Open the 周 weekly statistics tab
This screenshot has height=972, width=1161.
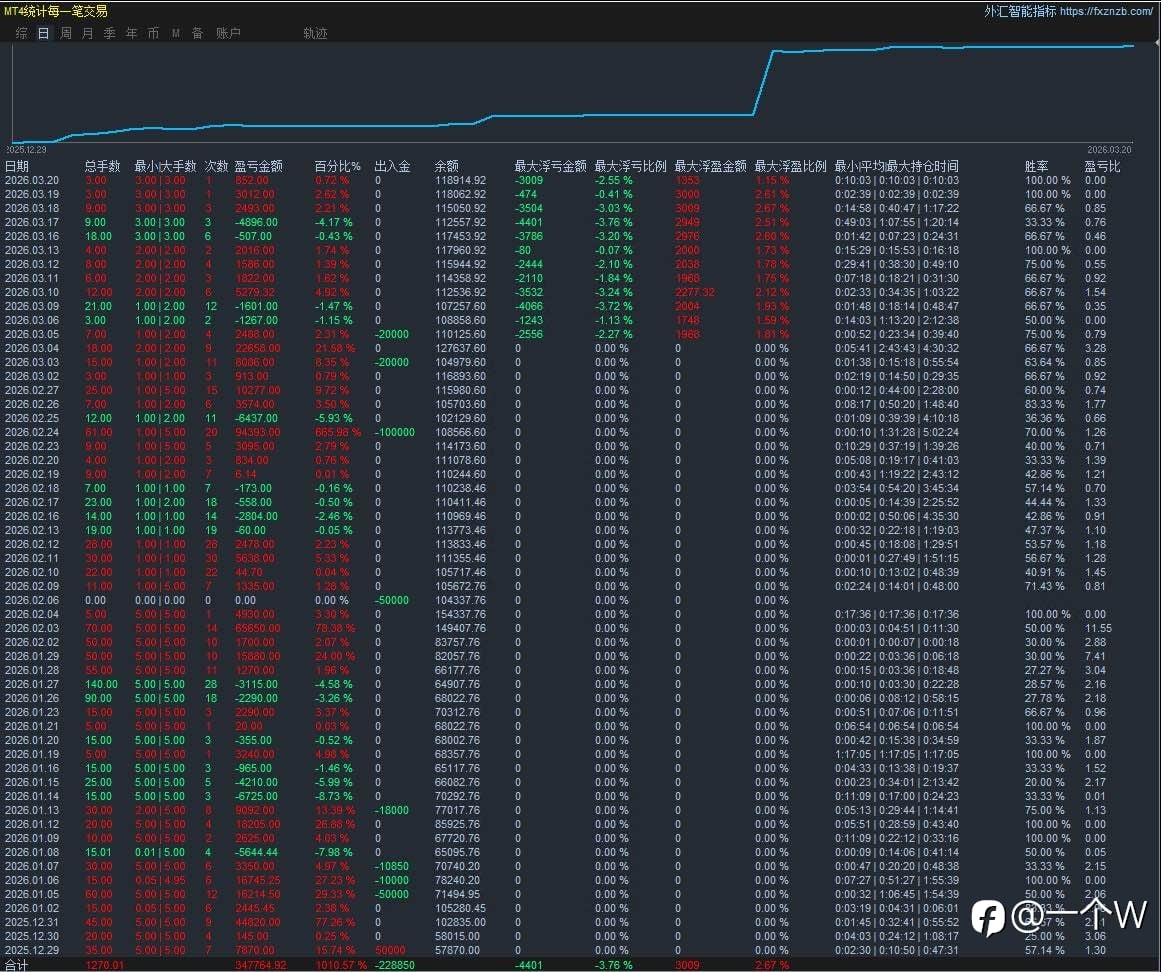click(x=66, y=33)
